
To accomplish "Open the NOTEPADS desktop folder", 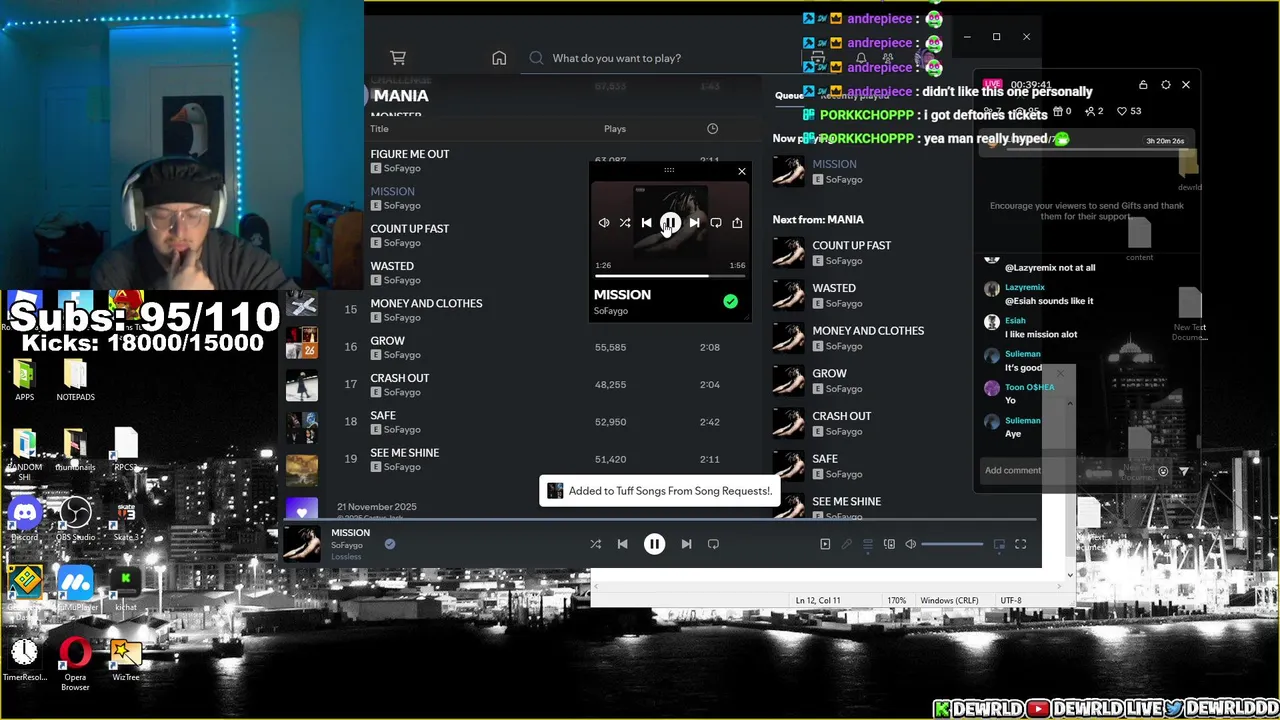I will (75, 380).
